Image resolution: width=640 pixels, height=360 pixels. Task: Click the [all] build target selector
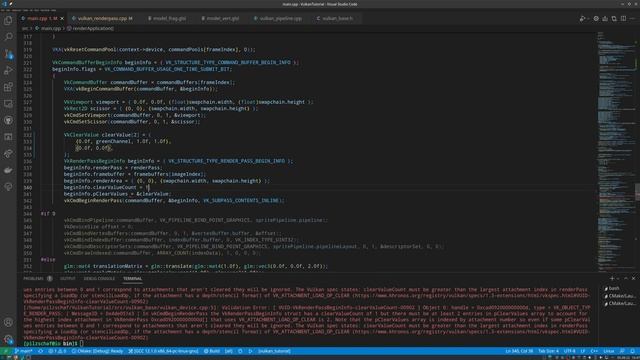click(x=229, y=351)
